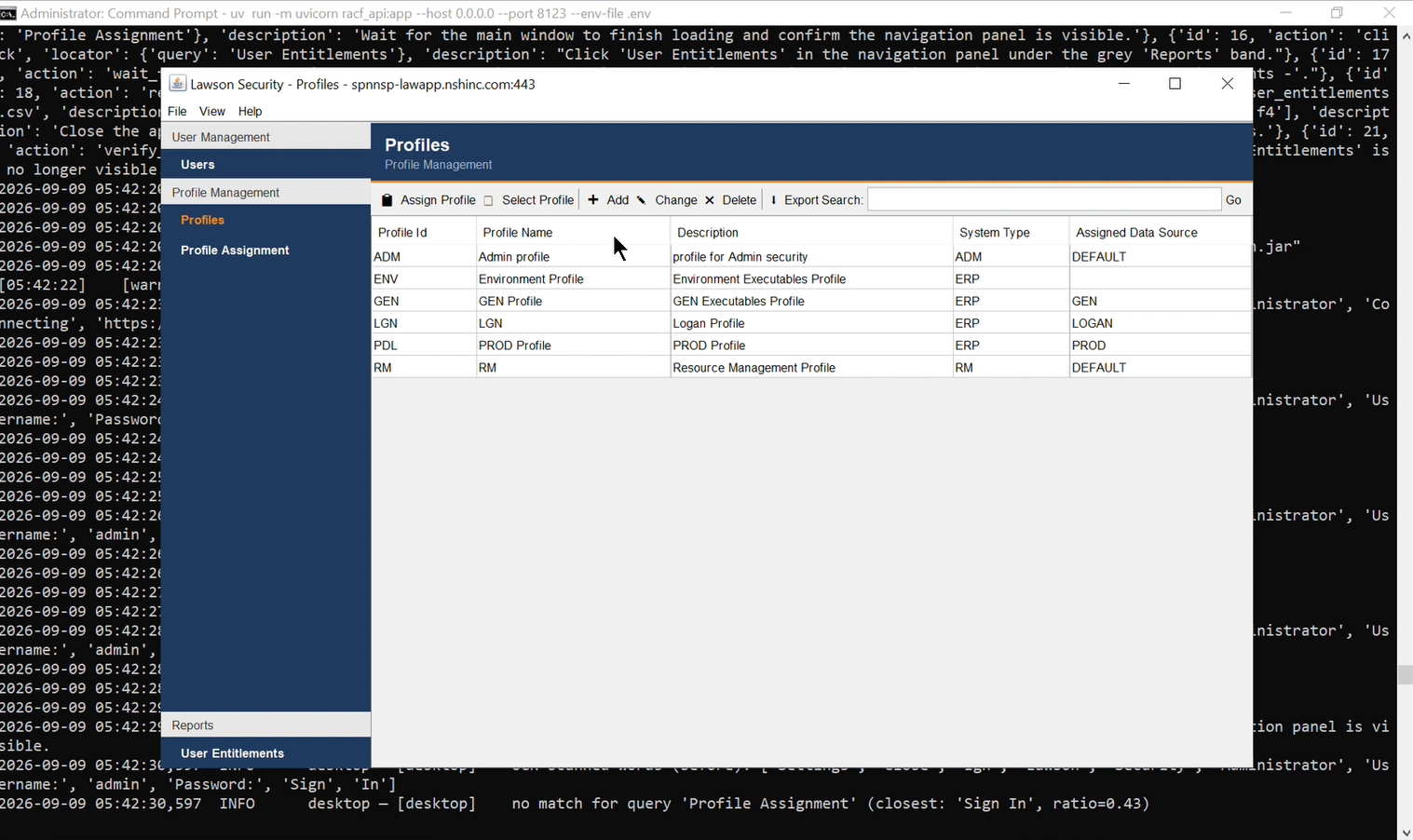Screen dimensions: 1413x840
Task: Click the plus icon to add a profile
Action: (x=593, y=199)
